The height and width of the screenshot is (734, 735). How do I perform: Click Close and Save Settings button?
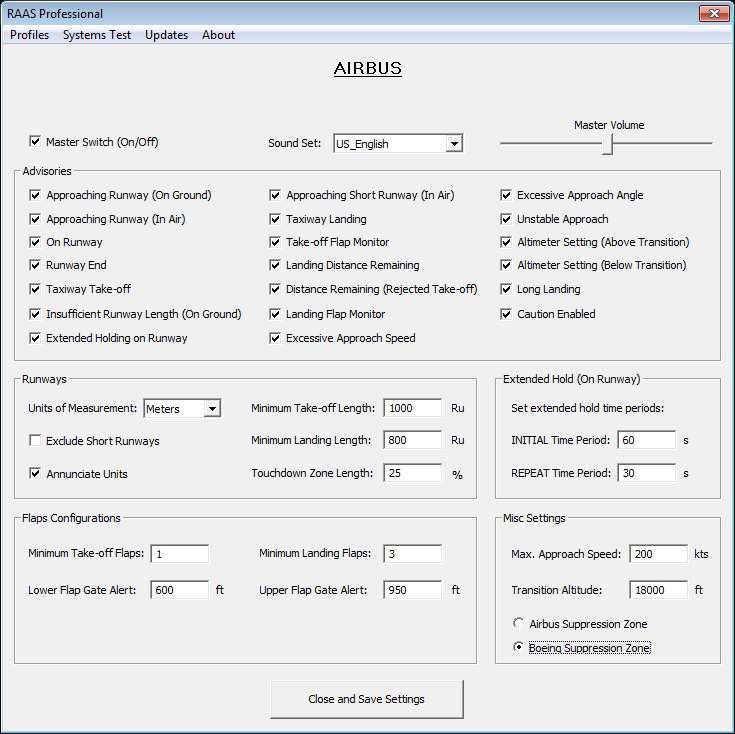[x=367, y=699]
